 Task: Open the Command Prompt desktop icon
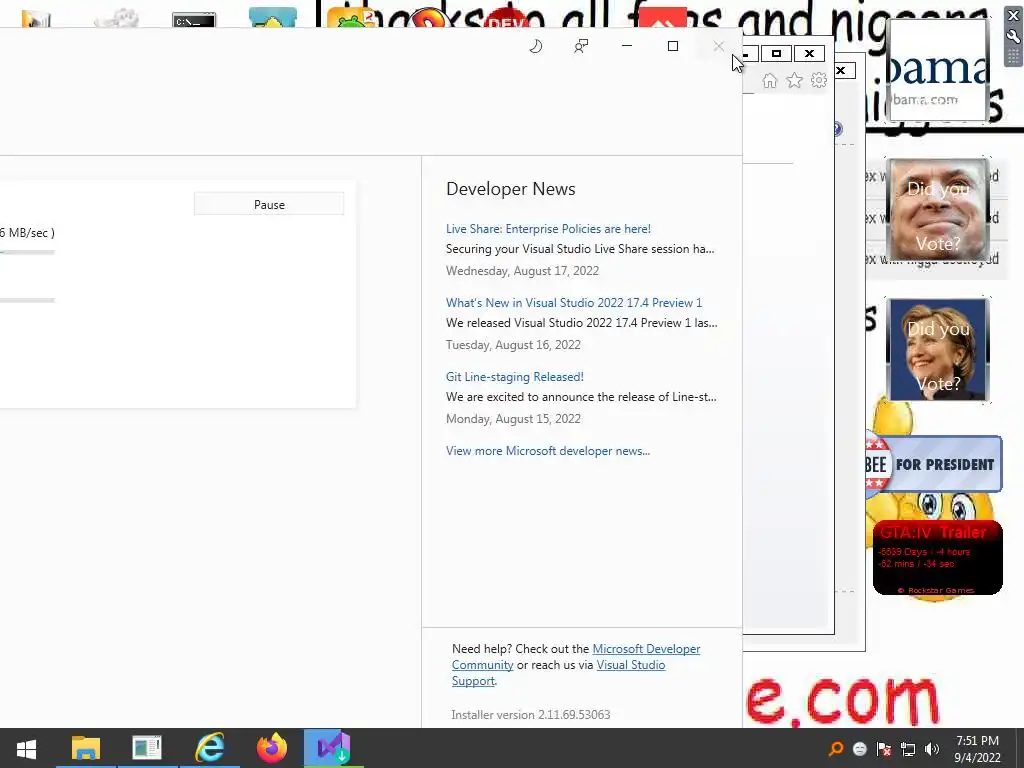coord(194,20)
